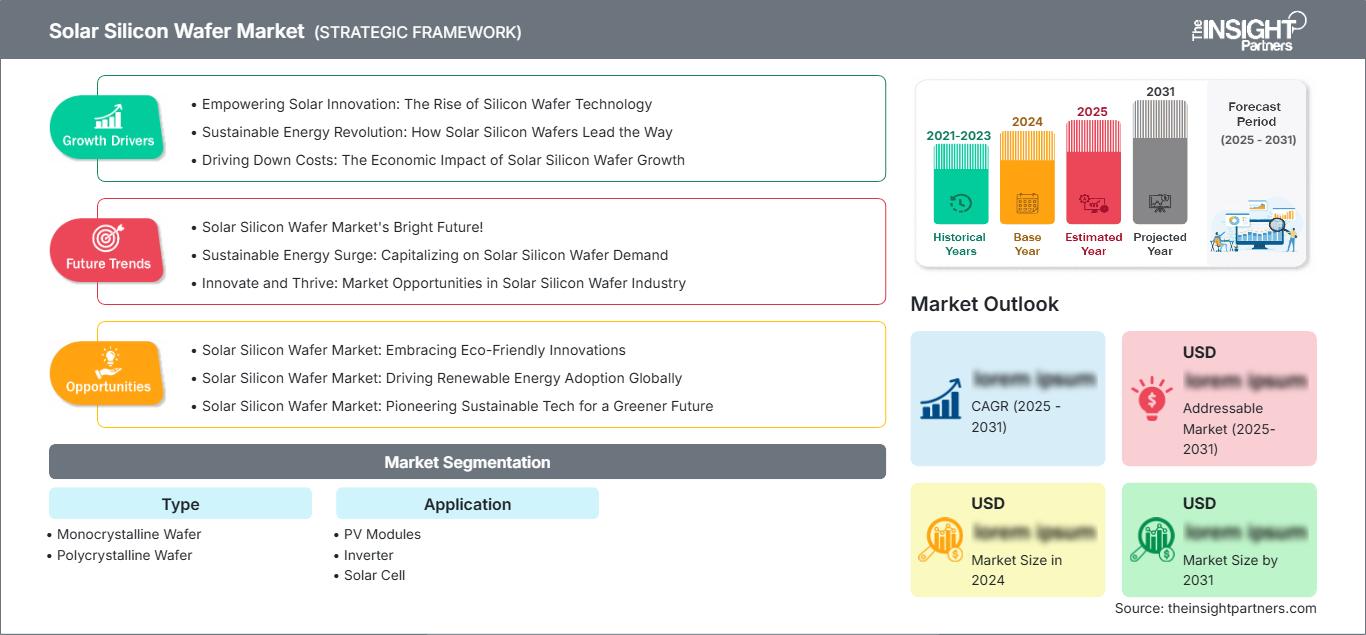Viewport: 1366px width, 635px height.
Task: Click the Addressable Market dollar bulb icon
Action: point(1152,397)
